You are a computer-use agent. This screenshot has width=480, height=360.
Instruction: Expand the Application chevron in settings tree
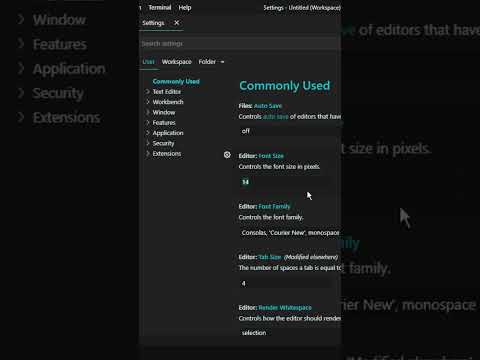[x=148, y=133]
